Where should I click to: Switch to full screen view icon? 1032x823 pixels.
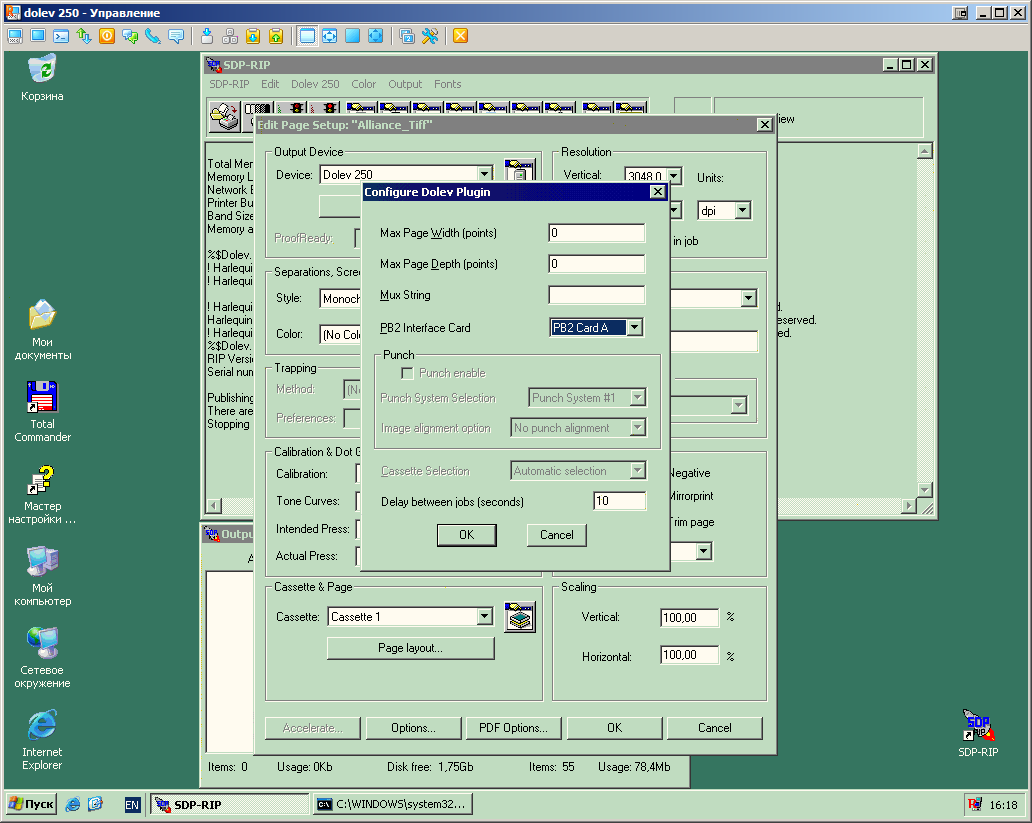tap(353, 36)
